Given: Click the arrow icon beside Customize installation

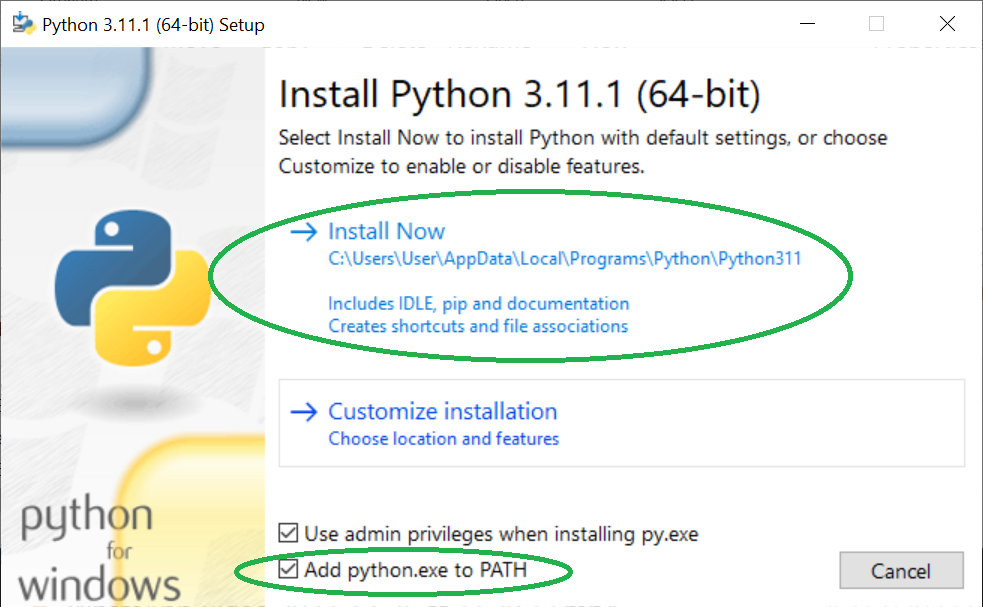Looking at the screenshot, I should (x=304, y=412).
